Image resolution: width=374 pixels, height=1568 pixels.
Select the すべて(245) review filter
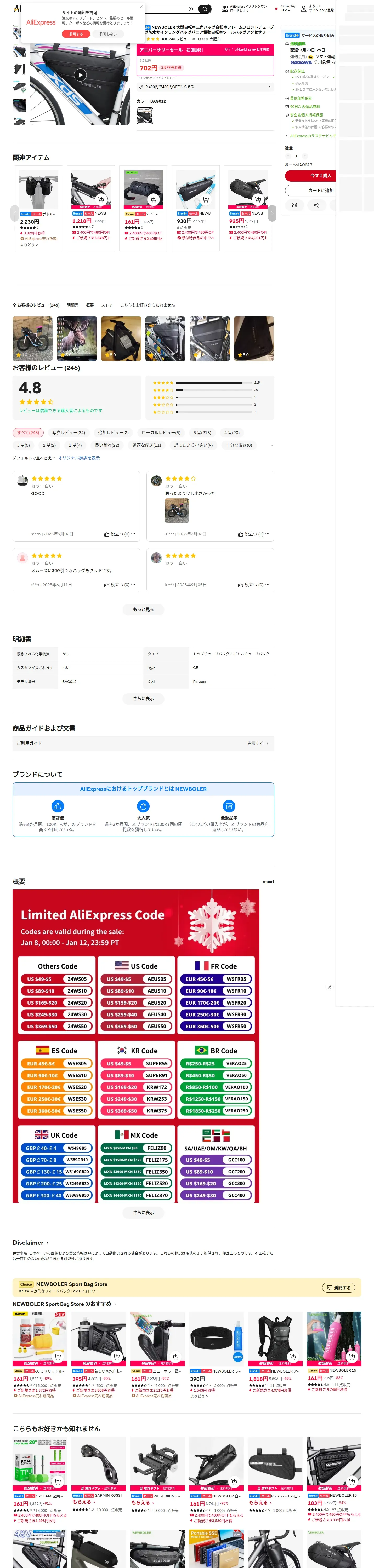pyautogui.click(x=28, y=432)
